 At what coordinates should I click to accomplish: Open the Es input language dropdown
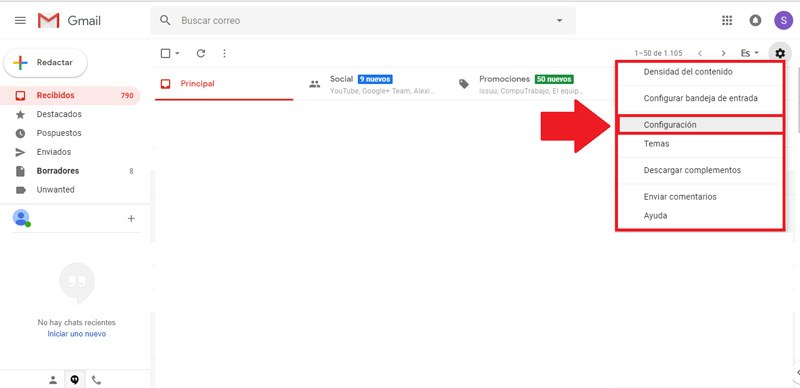click(x=750, y=53)
